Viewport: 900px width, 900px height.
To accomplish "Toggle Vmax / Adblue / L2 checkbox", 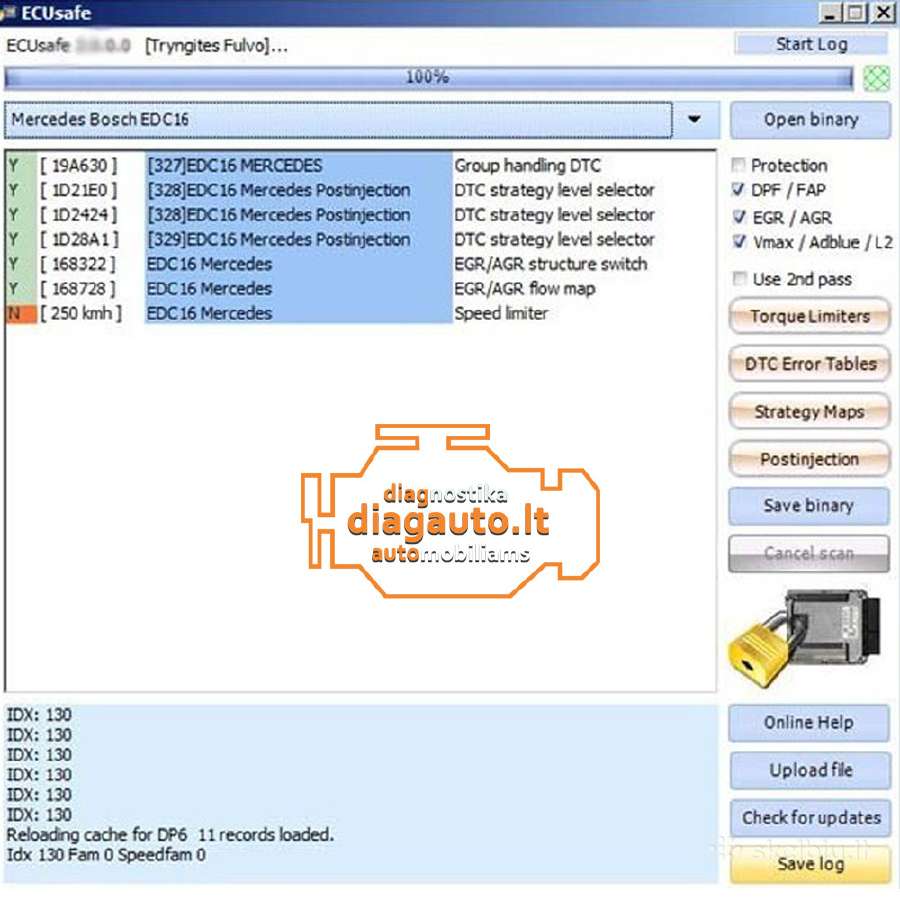I will [740, 242].
